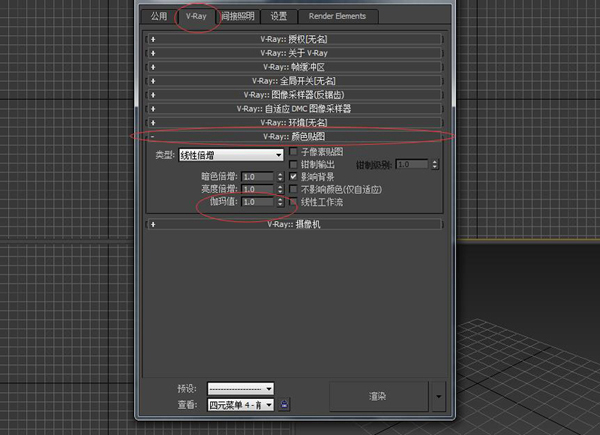Screen dimensions: 600x435
Task: Enable the 子像素贴图 checkbox
Action: (x=293, y=152)
